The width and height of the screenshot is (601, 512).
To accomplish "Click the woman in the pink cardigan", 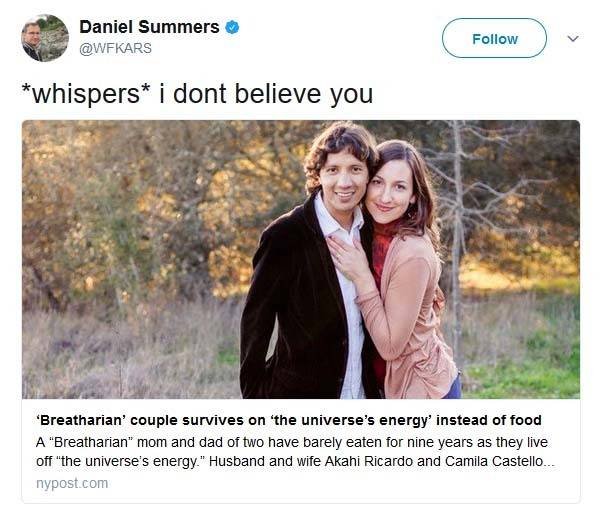I will click(405, 290).
